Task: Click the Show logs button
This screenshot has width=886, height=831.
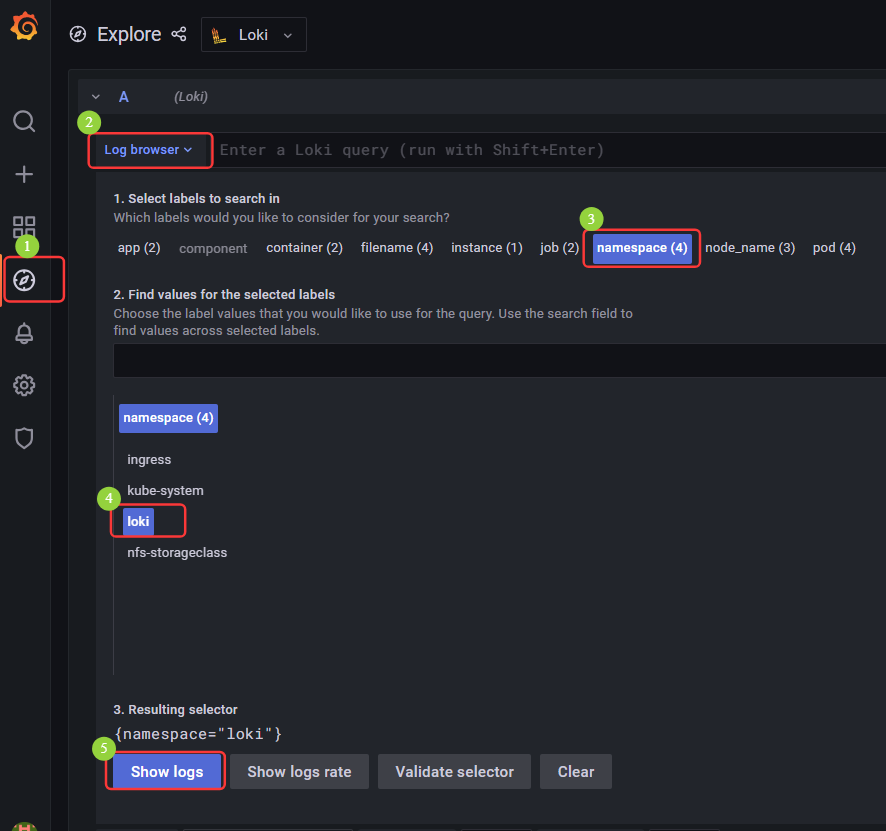Action: click(167, 772)
